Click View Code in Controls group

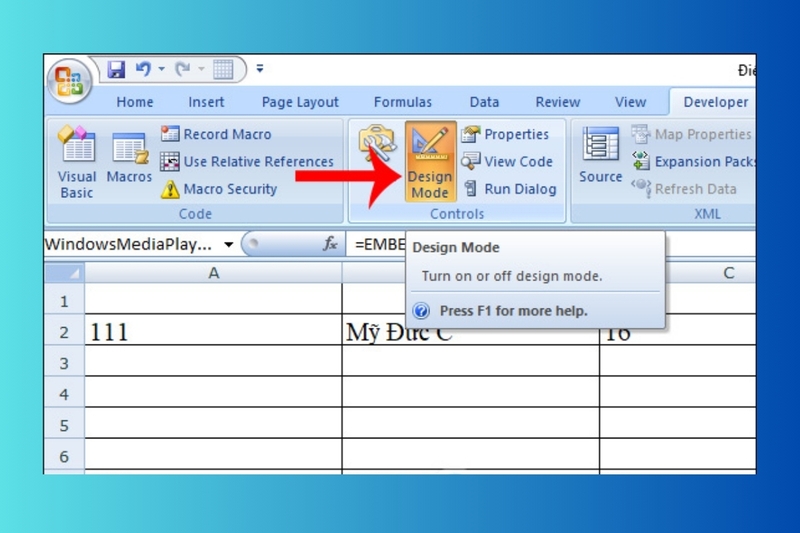tap(507, 162)
